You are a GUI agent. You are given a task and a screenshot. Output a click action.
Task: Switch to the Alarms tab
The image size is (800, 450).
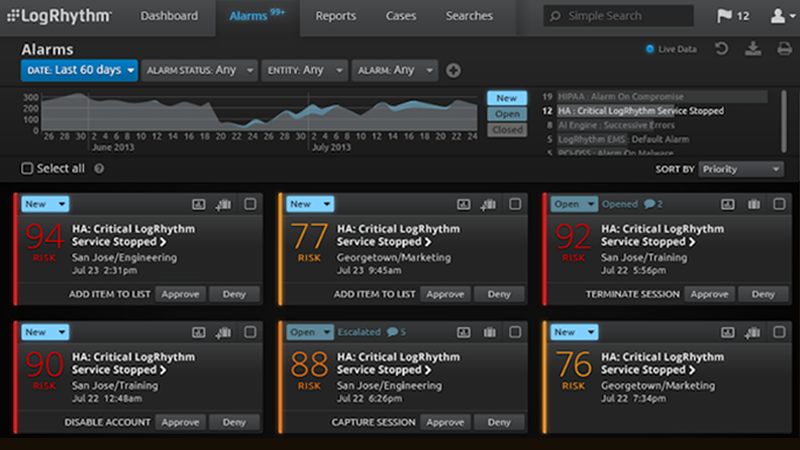point(258,16)
